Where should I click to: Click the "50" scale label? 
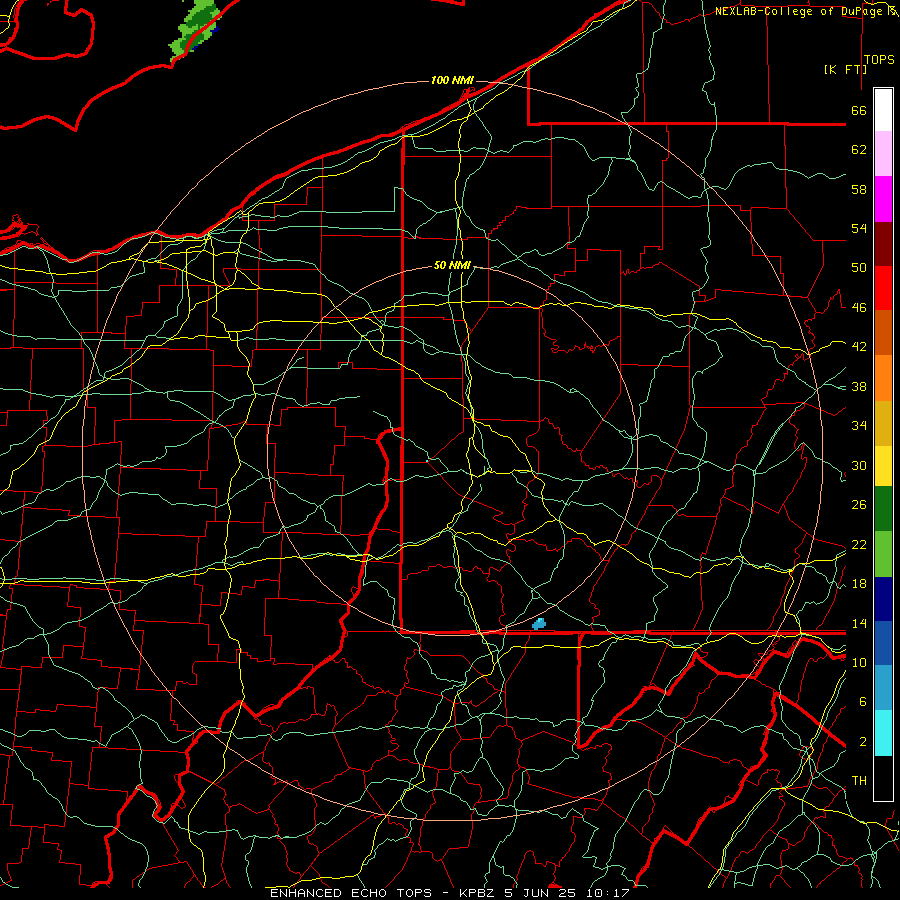pos(859,267)
